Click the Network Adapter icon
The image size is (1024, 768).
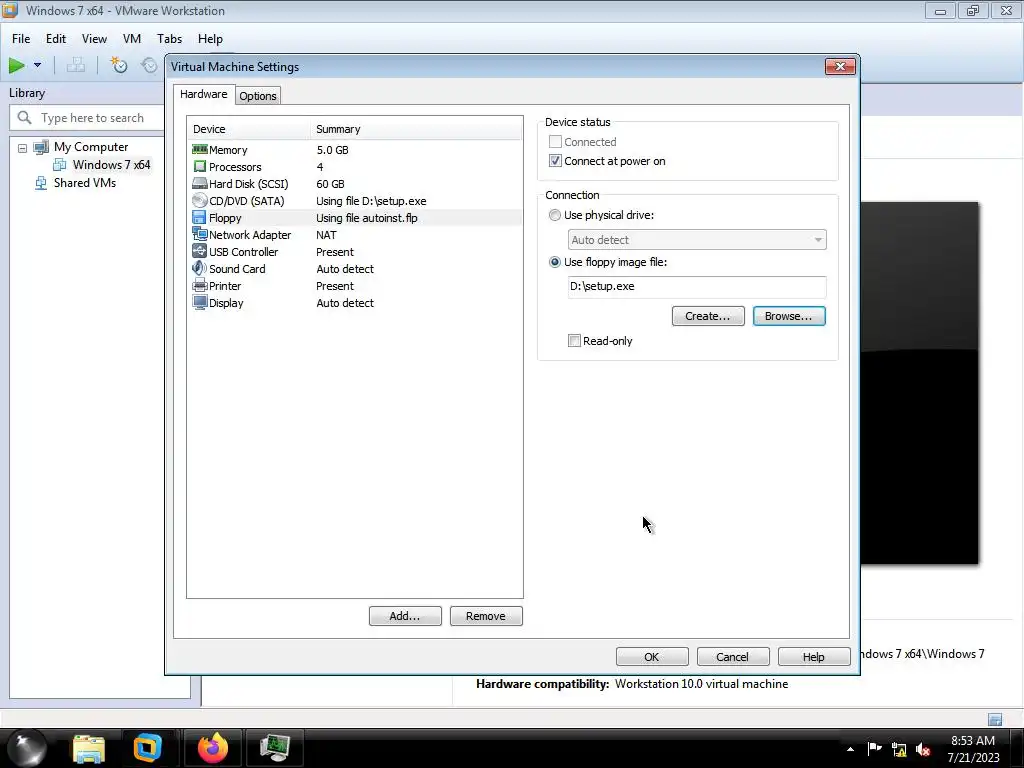[200, 234]
